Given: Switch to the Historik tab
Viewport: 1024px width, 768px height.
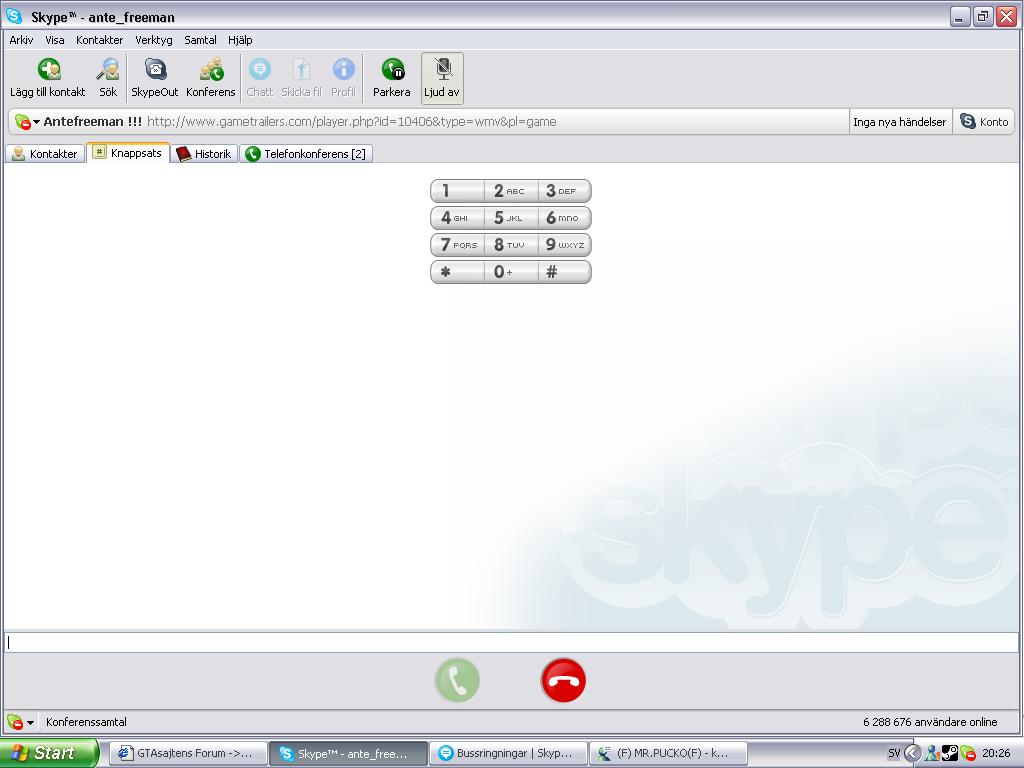Looking at the screenshot, I should (204, 153).
